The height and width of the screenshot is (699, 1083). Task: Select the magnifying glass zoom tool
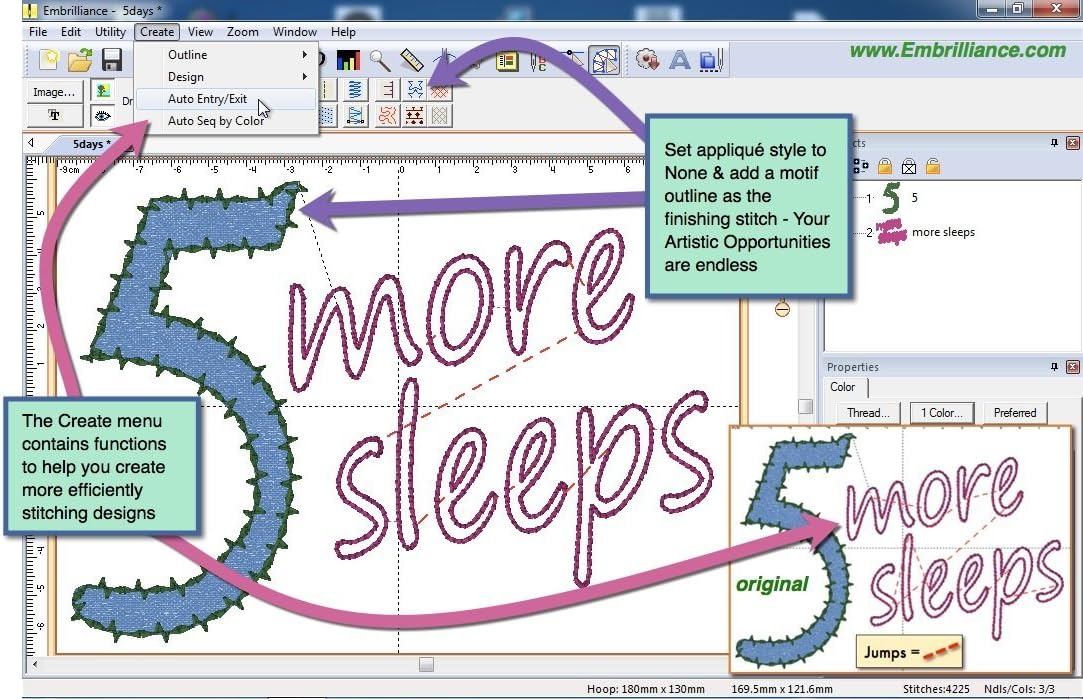point(379,61)
